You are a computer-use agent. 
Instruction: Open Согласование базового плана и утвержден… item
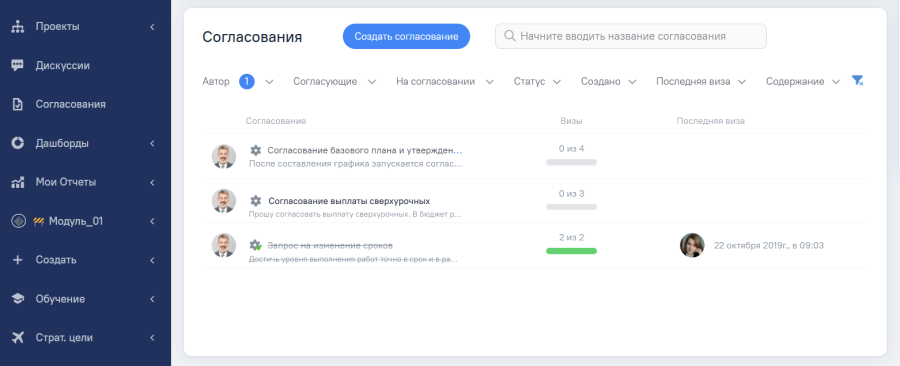click(x=364, y=150)
